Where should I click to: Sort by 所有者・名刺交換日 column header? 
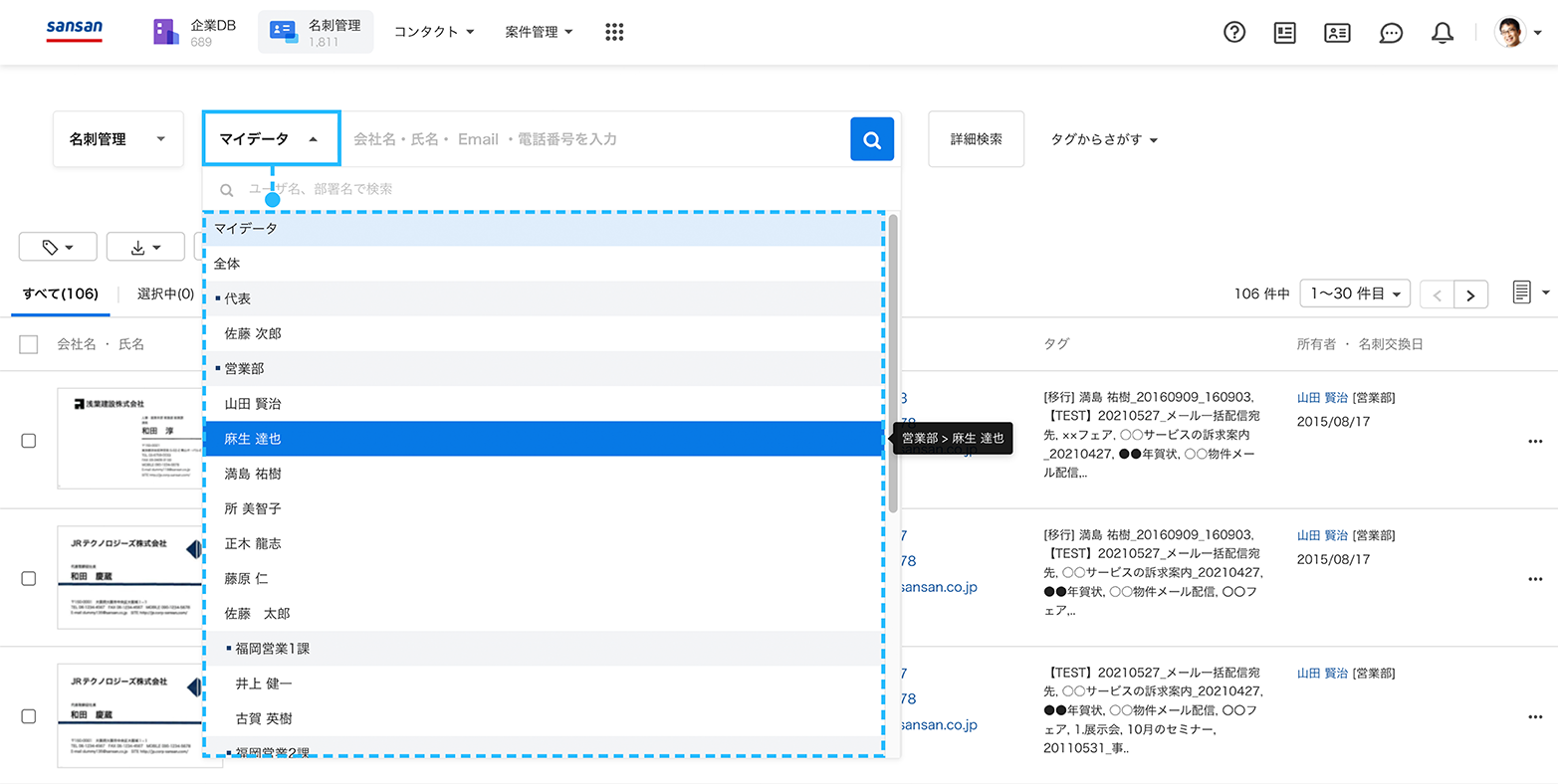click(1360, 344)
